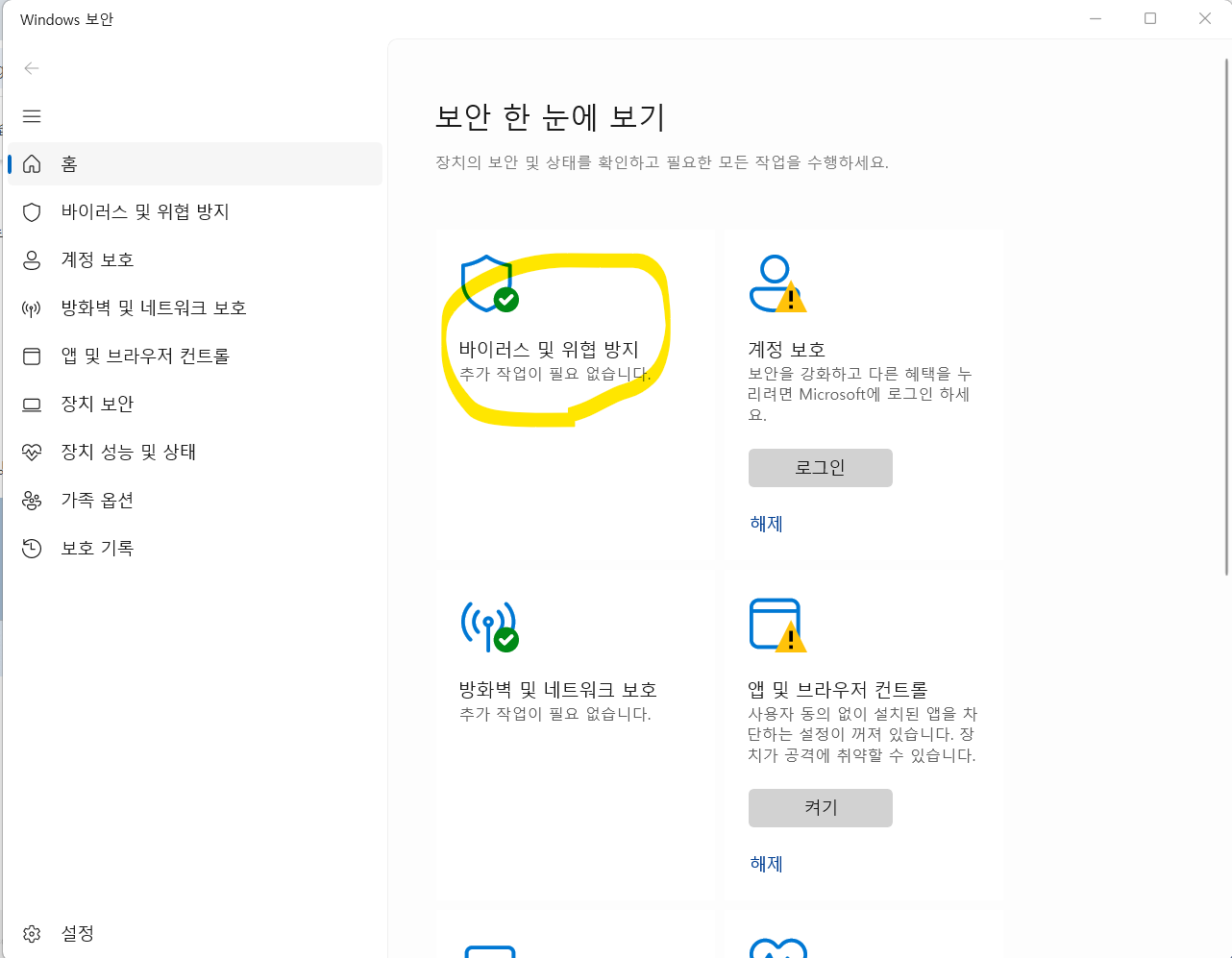The height and width of the screenshot is (958, 1232).
Task: Open 보호 기록 in sidebar
Action: tap(195, 549)
